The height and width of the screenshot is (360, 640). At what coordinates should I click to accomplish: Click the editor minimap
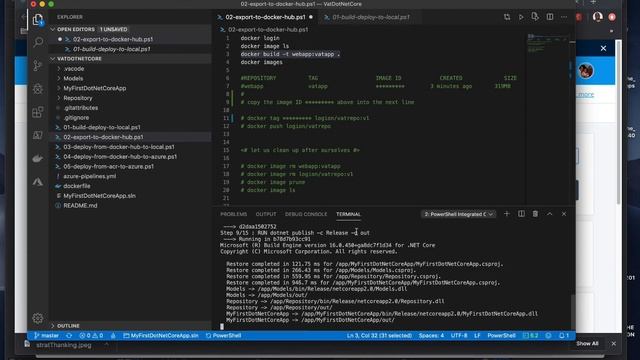coord(547,44)
